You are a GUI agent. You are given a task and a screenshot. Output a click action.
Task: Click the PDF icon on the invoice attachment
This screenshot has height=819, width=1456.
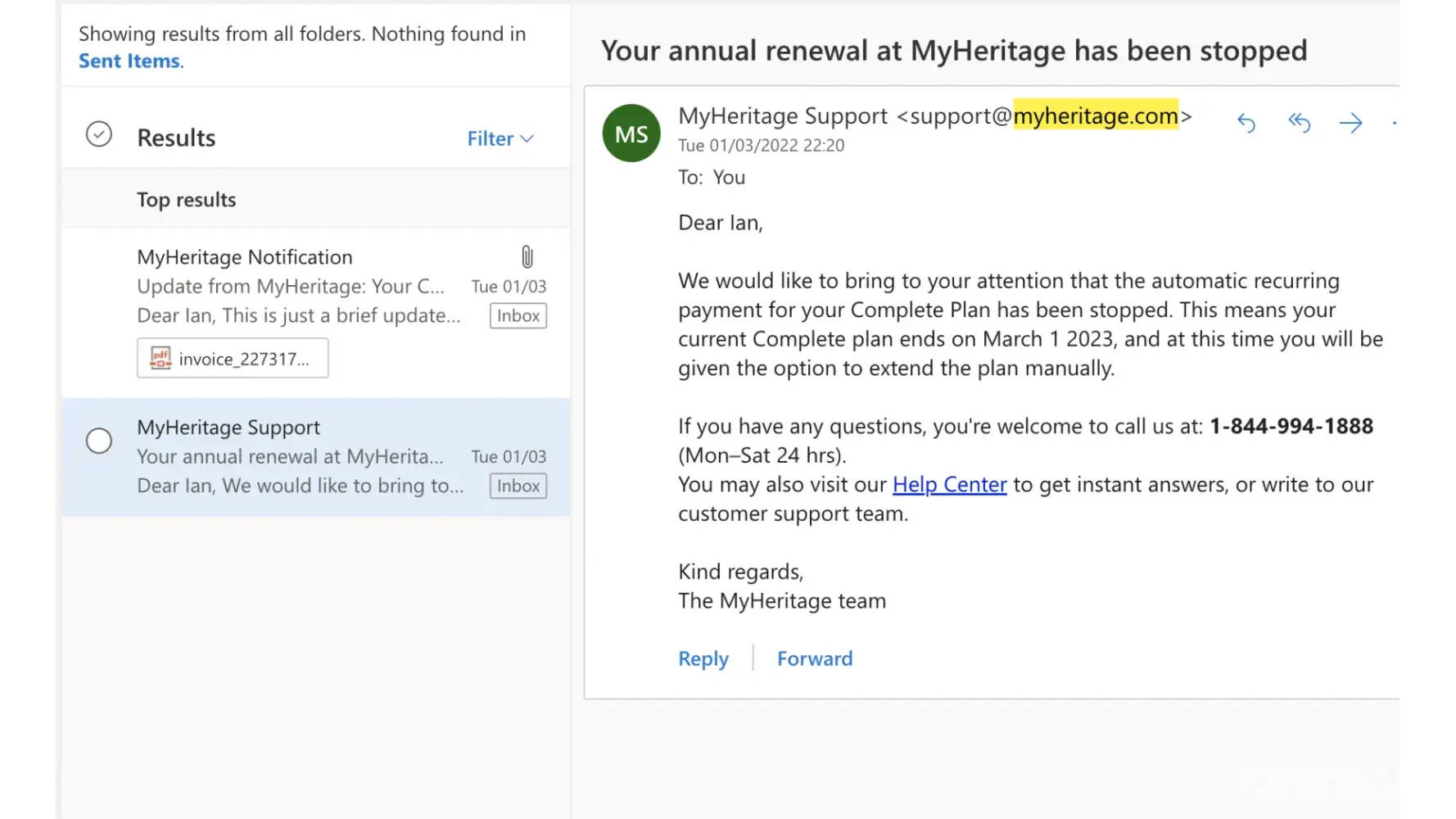point(161,358)
